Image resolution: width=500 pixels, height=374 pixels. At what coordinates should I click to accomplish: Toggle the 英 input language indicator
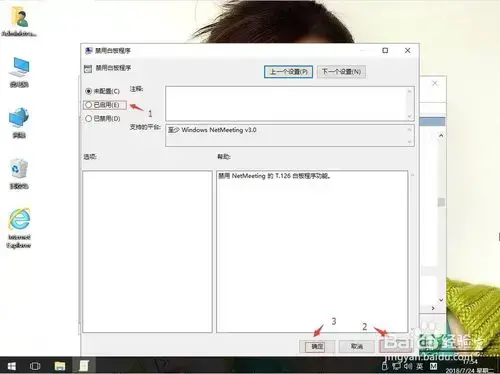point(420,366)
